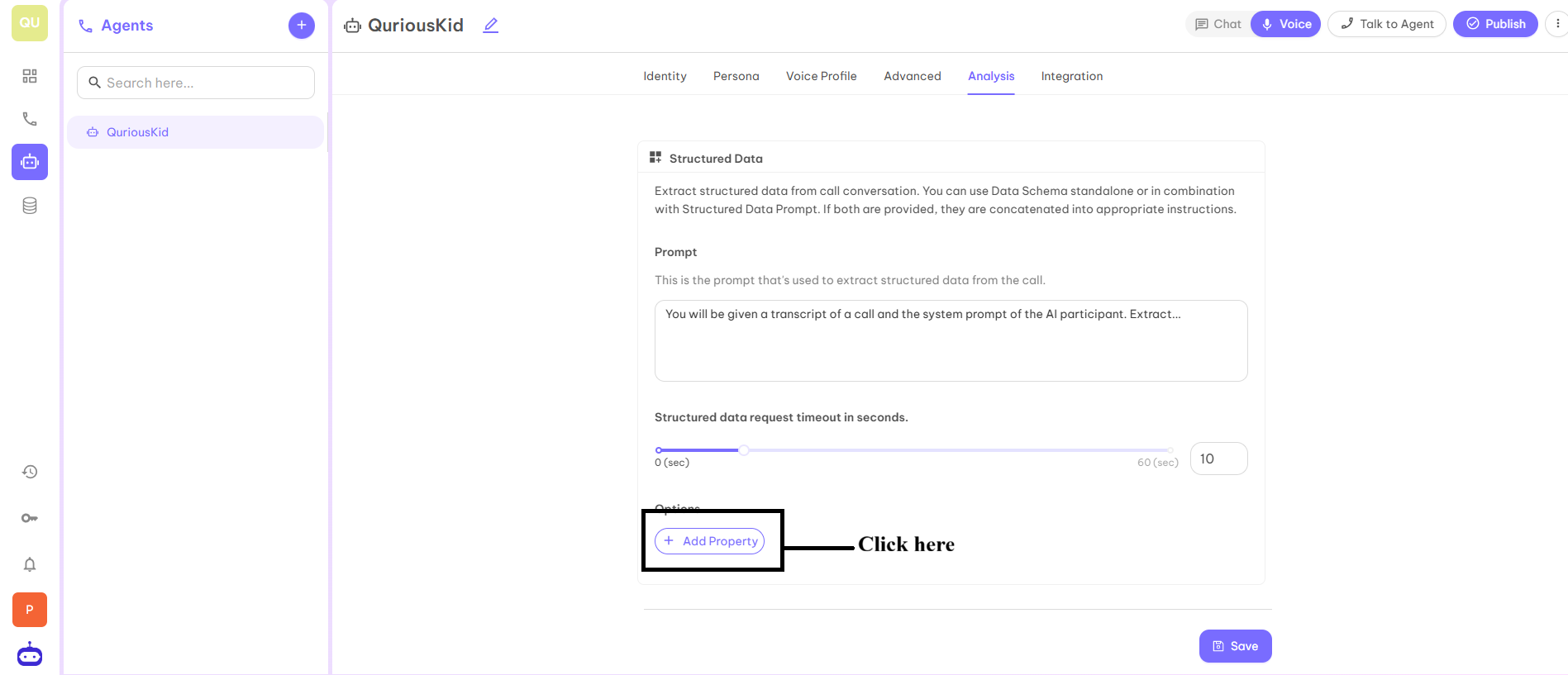Open the Integration tab
Viewport: 1568px width, 675px height.
tap(1072, 76)
